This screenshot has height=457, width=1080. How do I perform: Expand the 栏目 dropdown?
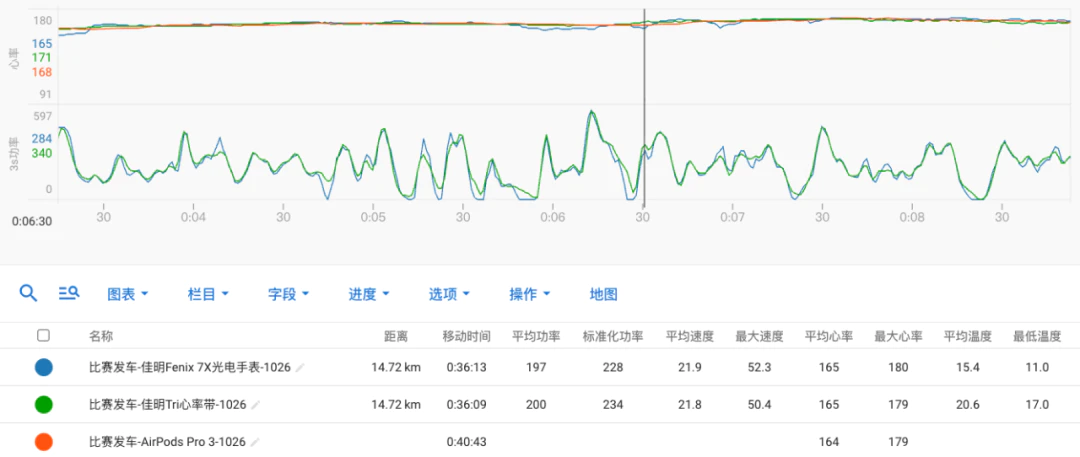(x=208, y=294)
